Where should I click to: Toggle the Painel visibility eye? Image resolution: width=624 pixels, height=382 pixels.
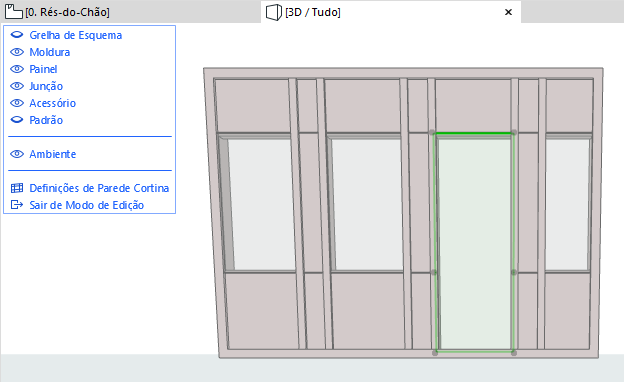(x=17, y=69)
